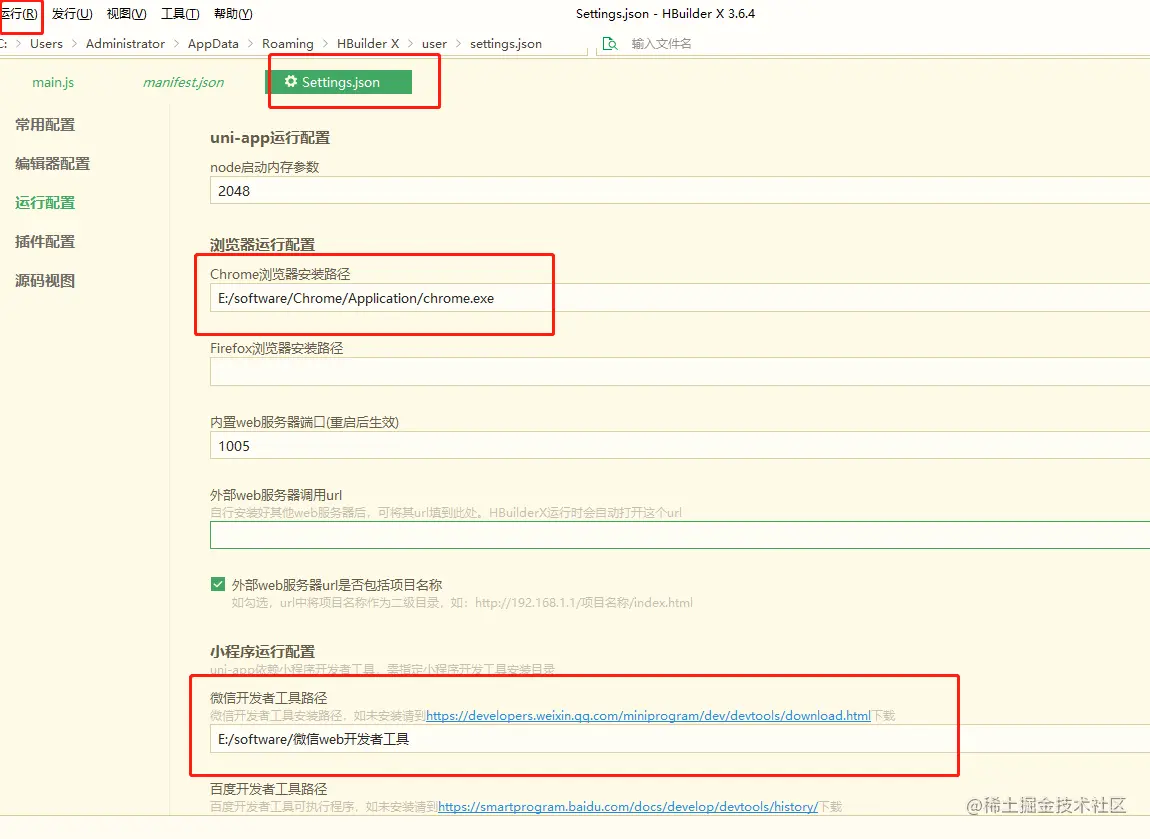Open the developers.weixin.qq.com download link
Image resolution: width=1150 pixels, height=839 pixels.
tap(648, 716)
